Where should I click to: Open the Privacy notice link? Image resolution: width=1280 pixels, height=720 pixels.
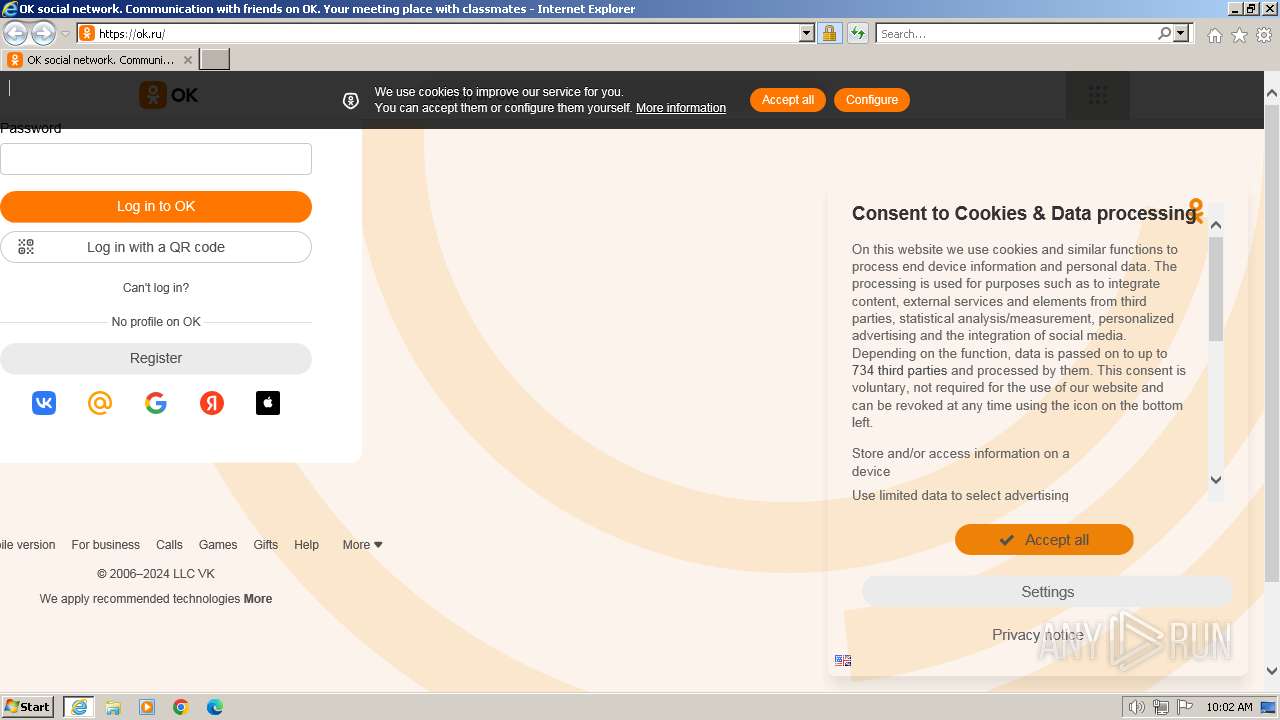click(x=1038, y=635)
